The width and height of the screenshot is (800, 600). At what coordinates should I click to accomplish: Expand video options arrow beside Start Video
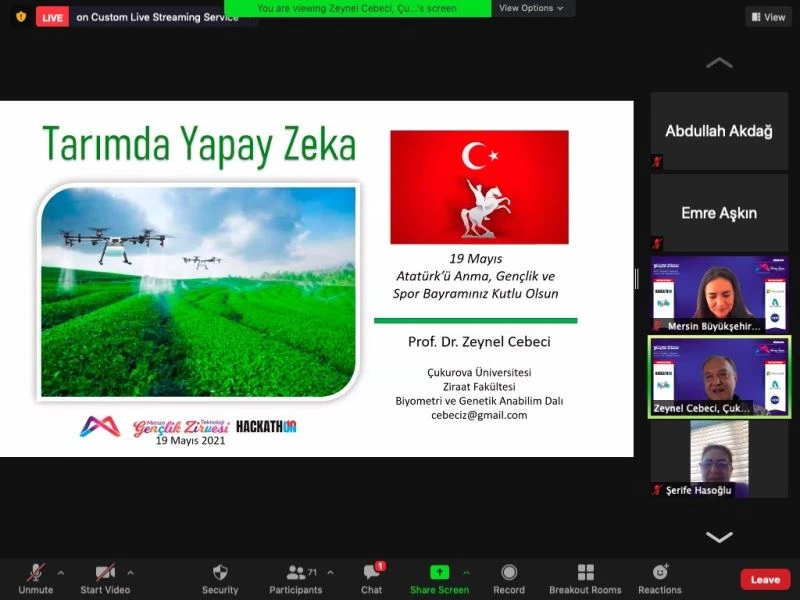(x=131, y=573)
